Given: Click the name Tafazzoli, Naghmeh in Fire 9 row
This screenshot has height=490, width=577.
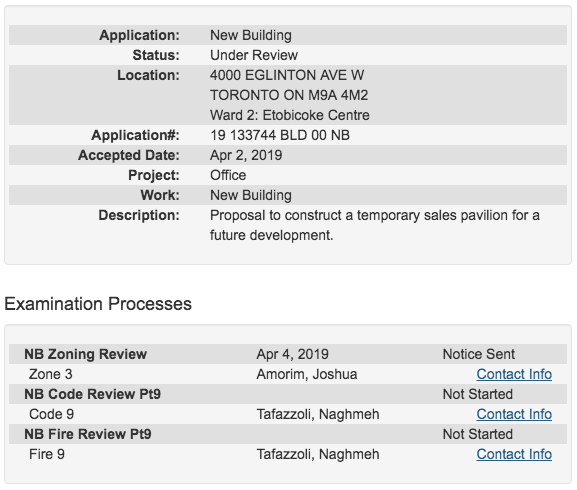Looking at the screenshot, I should (318, 454).
